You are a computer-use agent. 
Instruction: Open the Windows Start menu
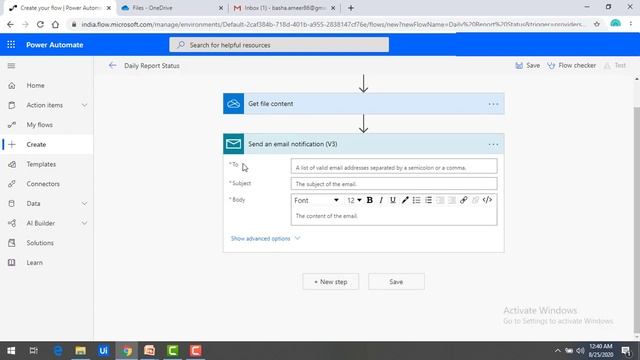click(11, 351)
